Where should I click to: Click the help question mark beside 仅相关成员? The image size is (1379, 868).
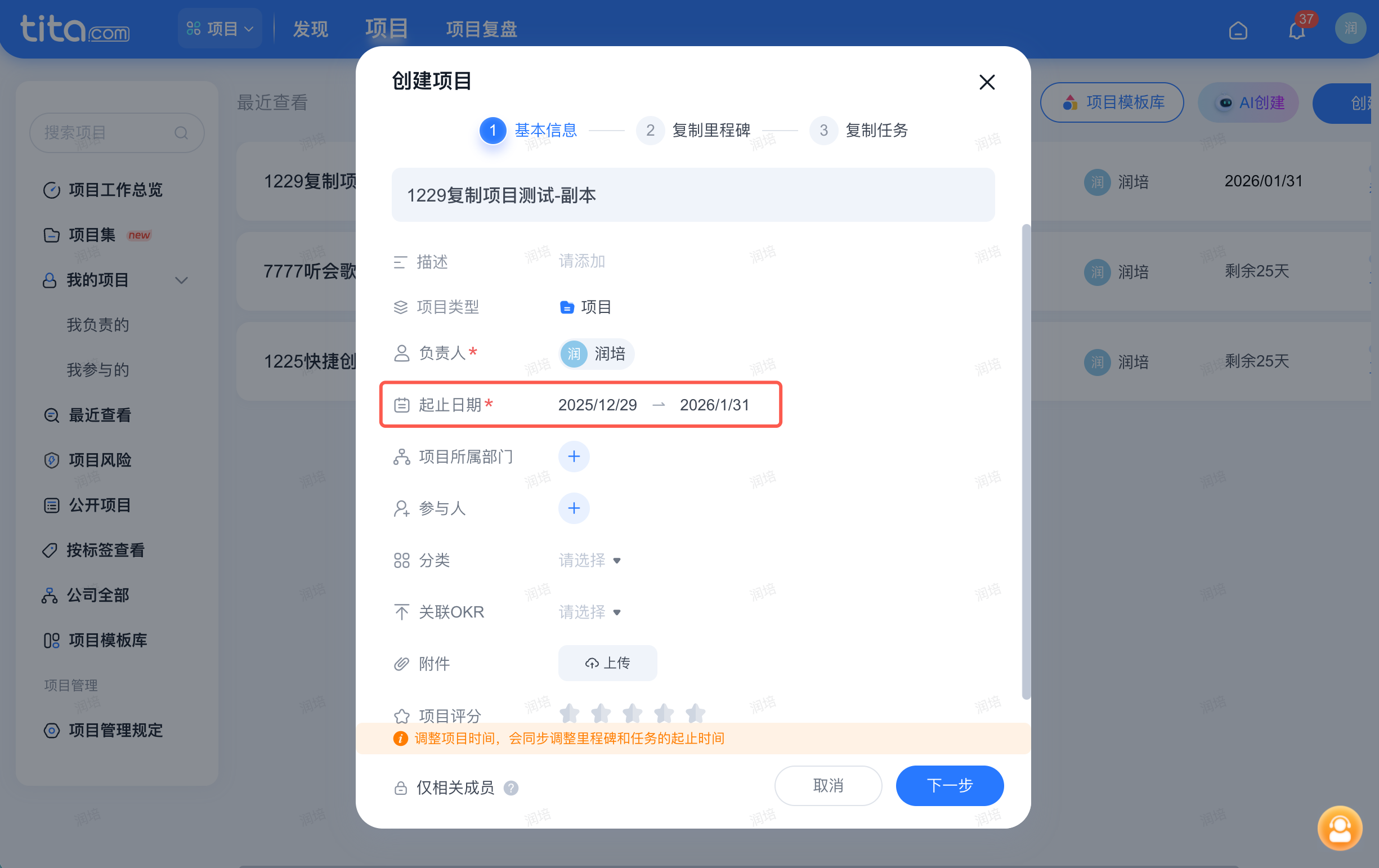pos(511,788)
